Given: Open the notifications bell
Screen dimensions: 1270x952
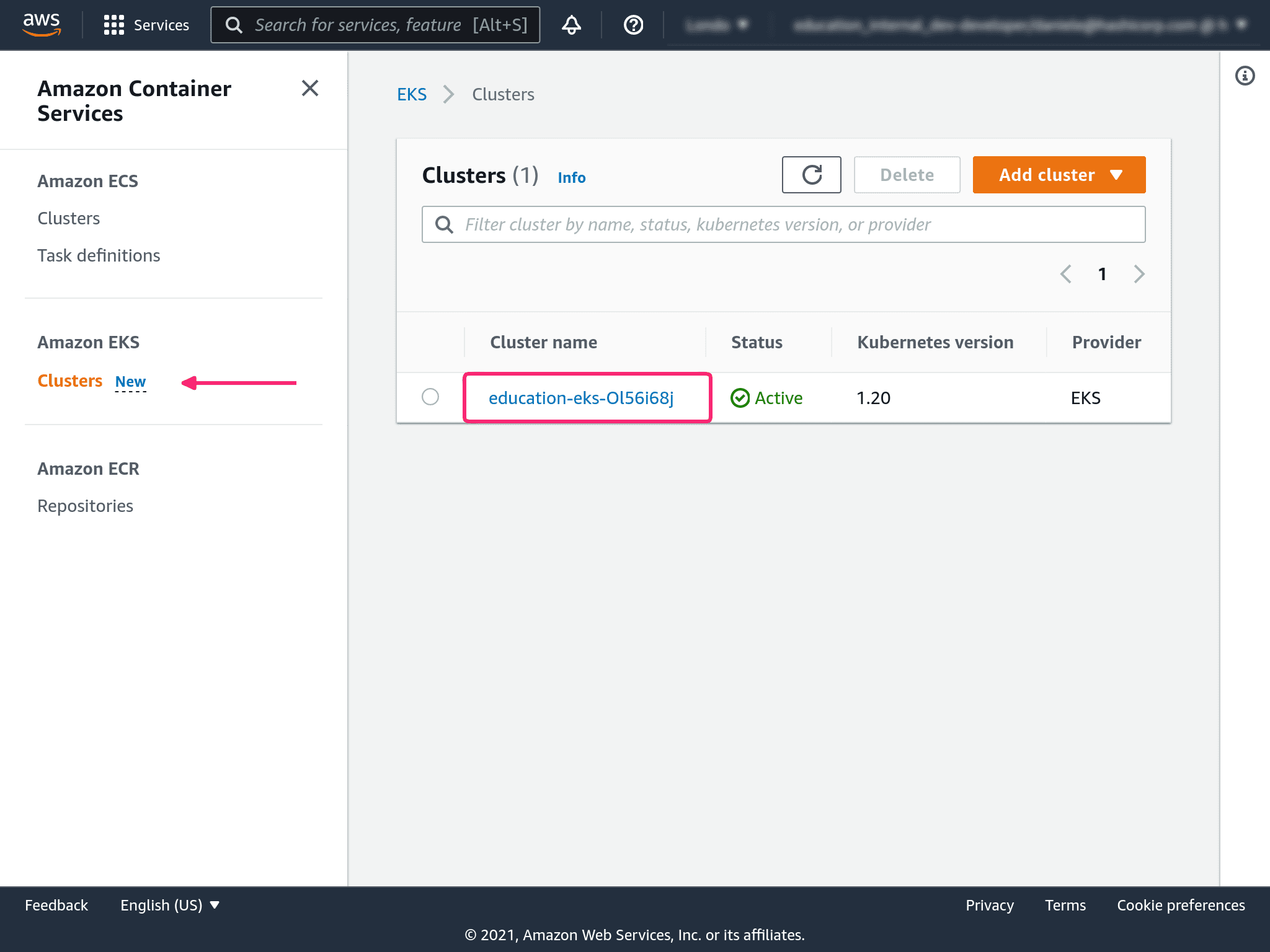Looking at the screenshot, I should click(571, 25).
